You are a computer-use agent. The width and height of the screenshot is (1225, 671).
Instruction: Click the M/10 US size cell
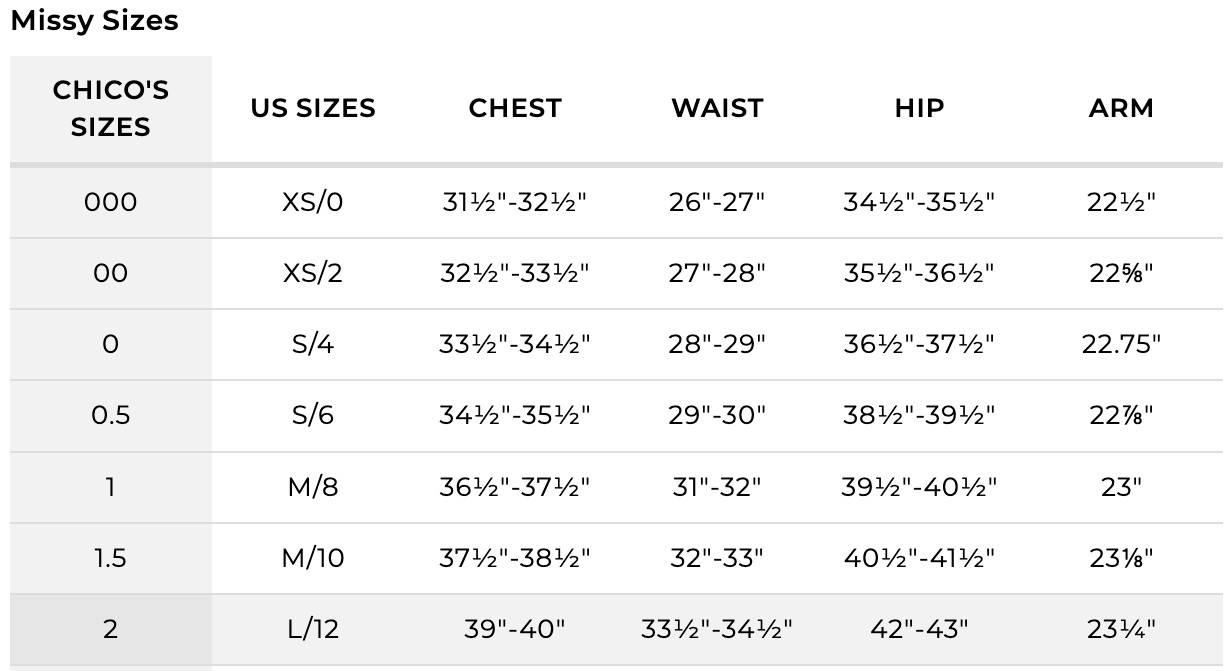click(313, 558)
